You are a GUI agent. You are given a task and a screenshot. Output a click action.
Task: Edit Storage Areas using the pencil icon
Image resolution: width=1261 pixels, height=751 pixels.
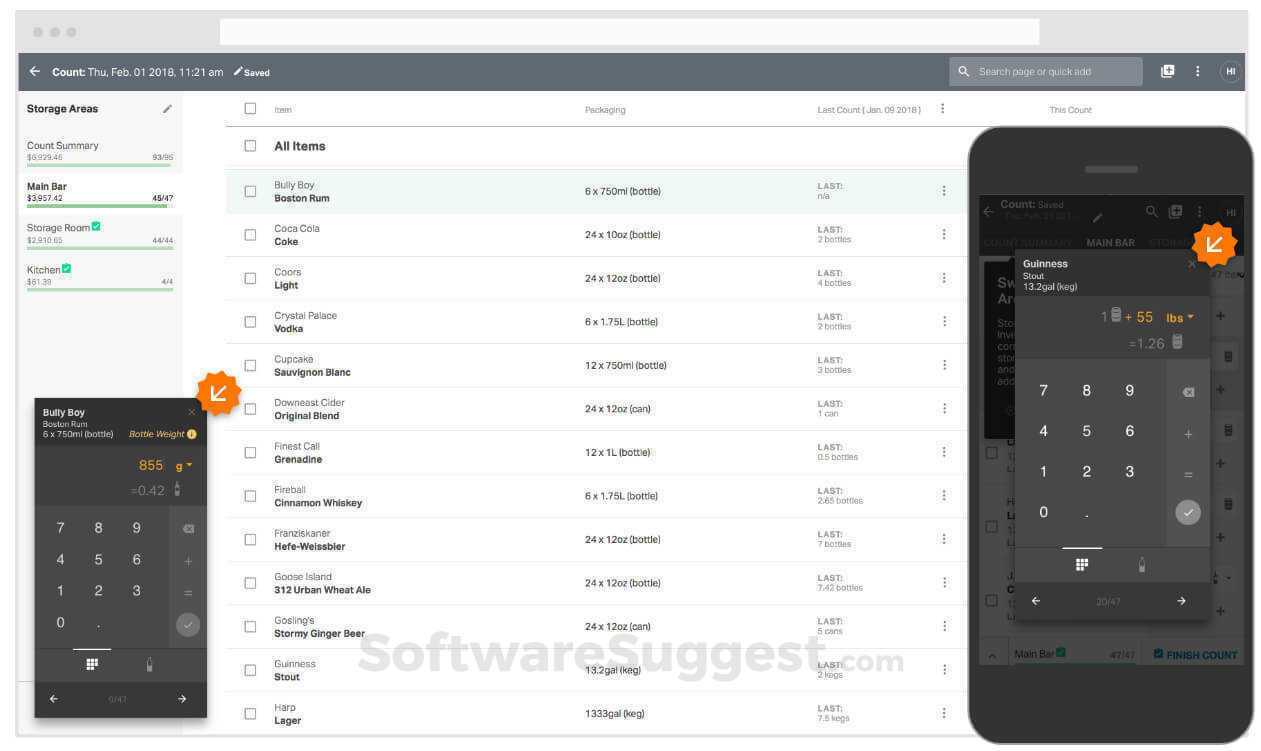[166, 108]
